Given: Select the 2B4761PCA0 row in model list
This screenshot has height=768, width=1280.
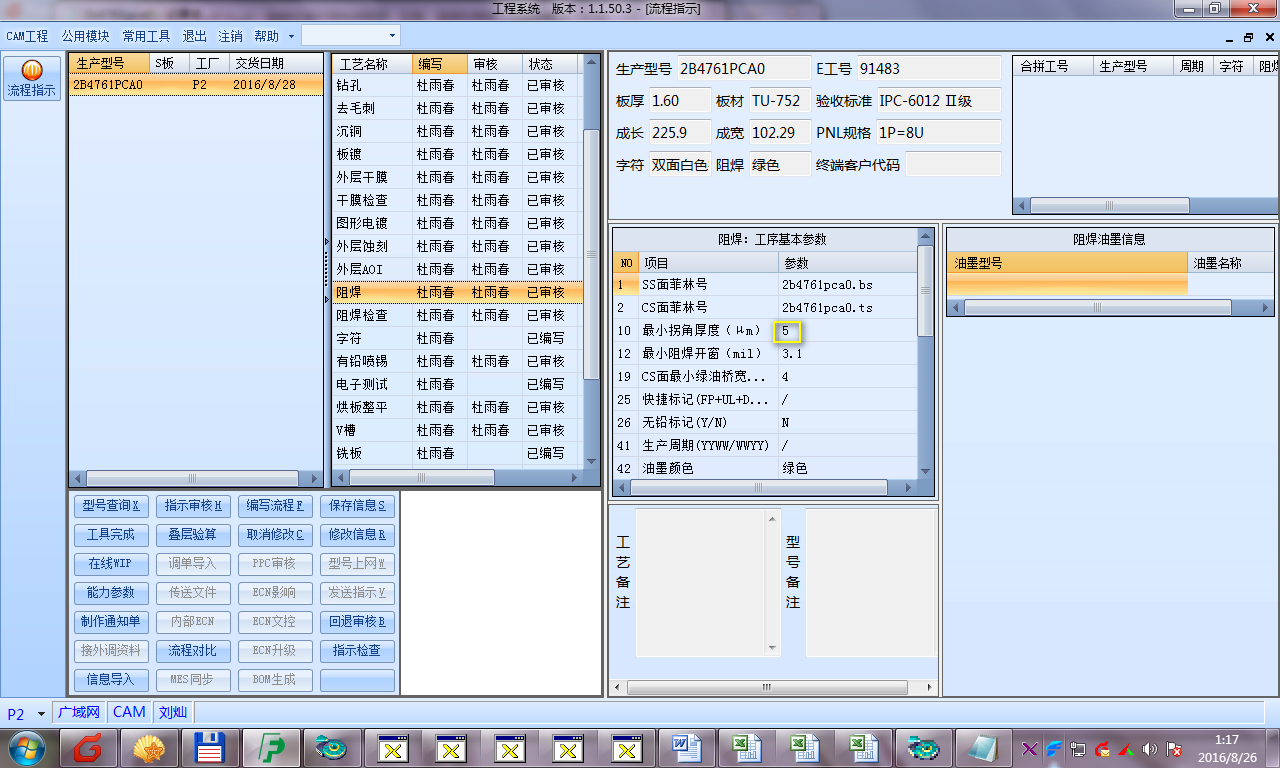Looking at the screenshot, I should pos(196,85).
